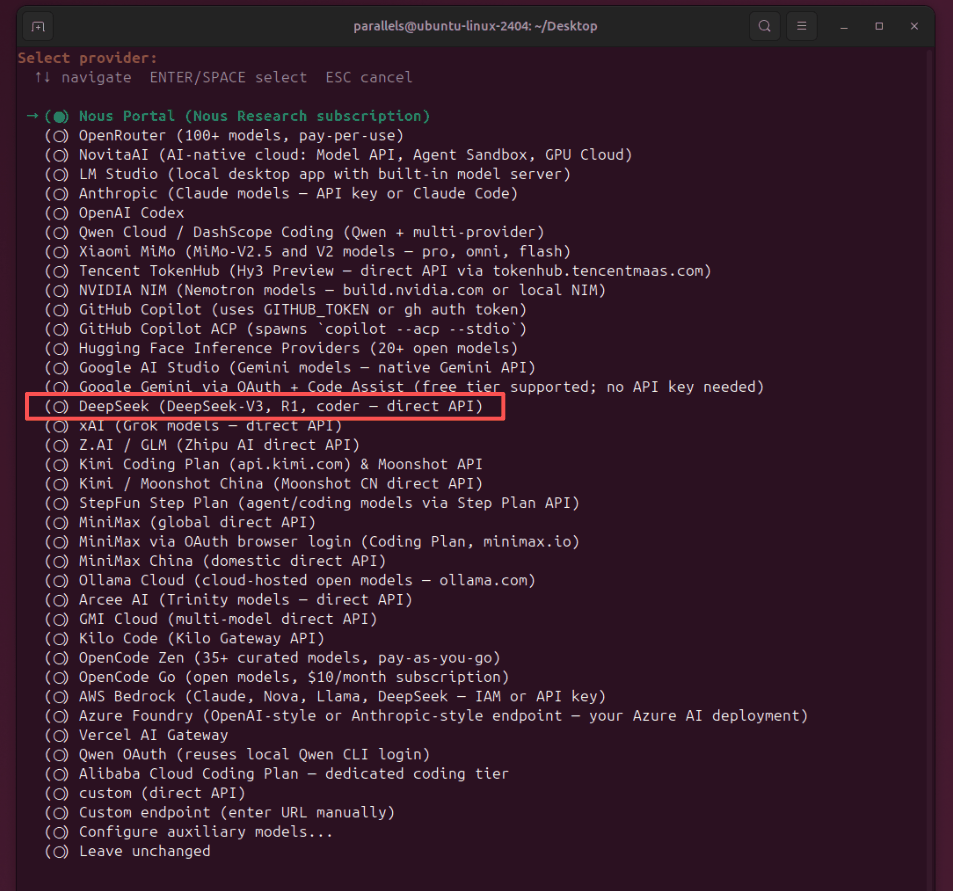953x891 pixels.
Task: Click 'OpenCode Go' provider text
Action: pos(127,677)
